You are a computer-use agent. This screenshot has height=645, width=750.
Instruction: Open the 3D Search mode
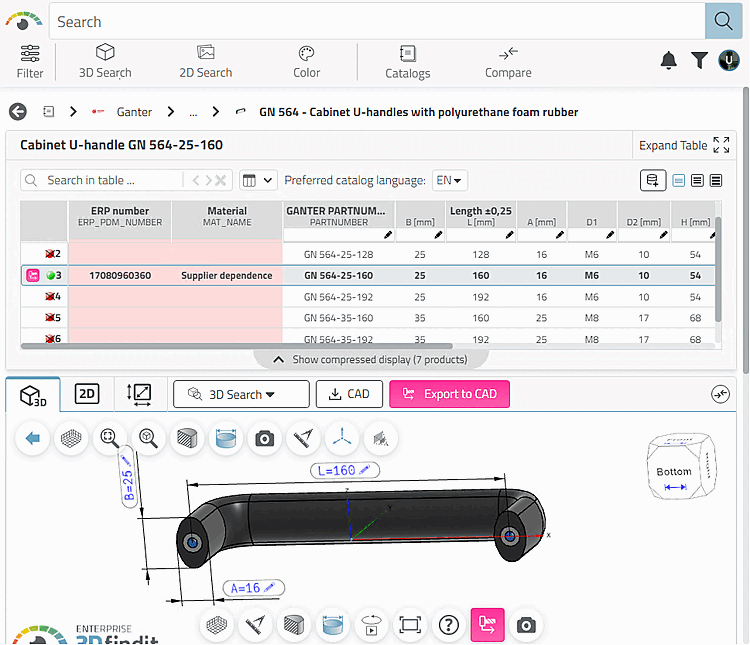(105, 61)
